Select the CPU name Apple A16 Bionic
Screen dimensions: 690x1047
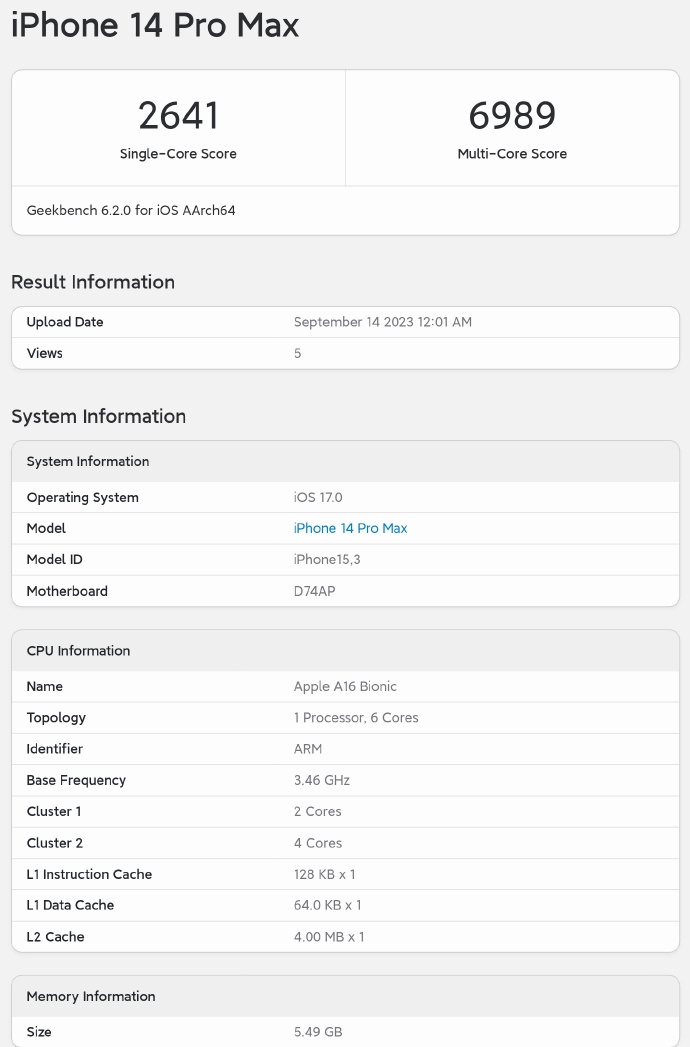point(345,686)
